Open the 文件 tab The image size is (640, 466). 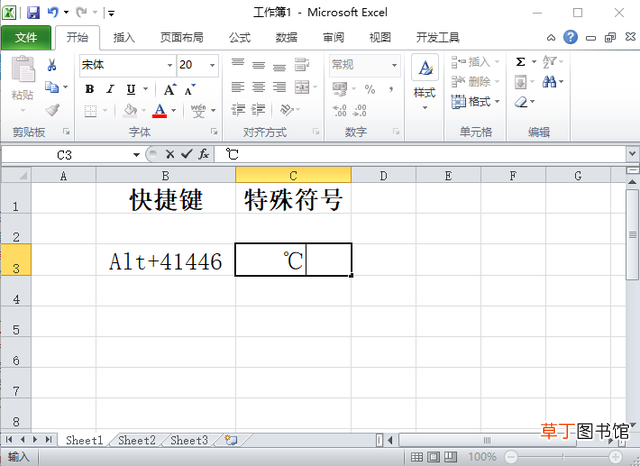(x=26, y=38)
